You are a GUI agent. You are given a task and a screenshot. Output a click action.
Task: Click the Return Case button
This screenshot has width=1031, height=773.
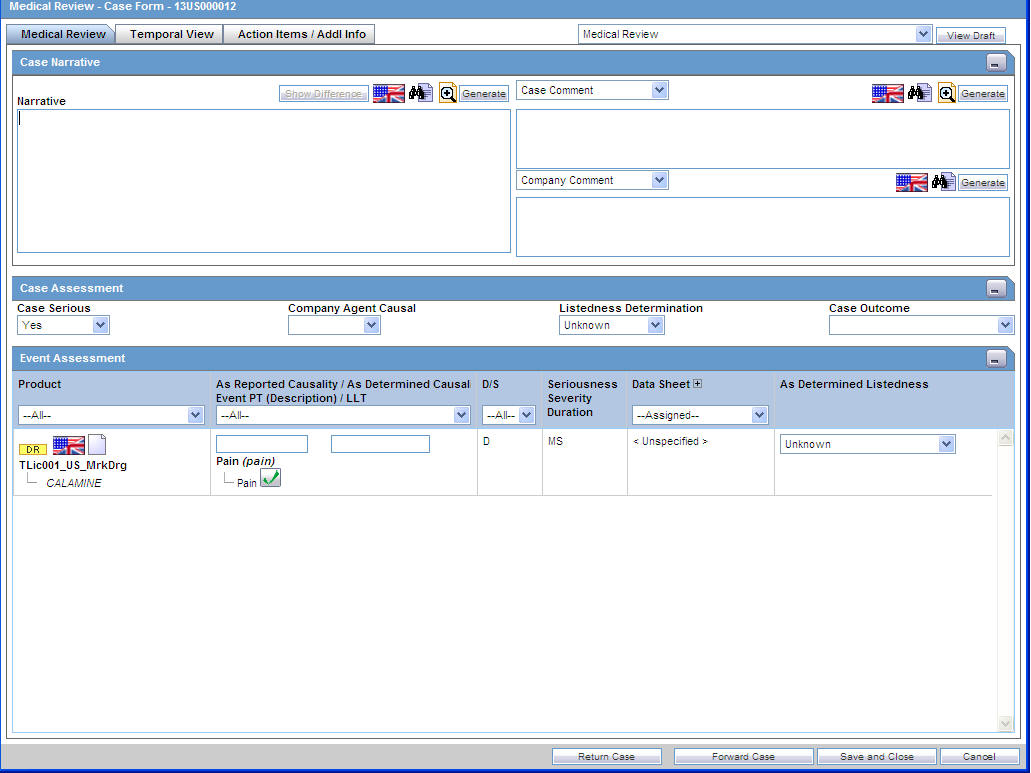[x=606, y=757]
